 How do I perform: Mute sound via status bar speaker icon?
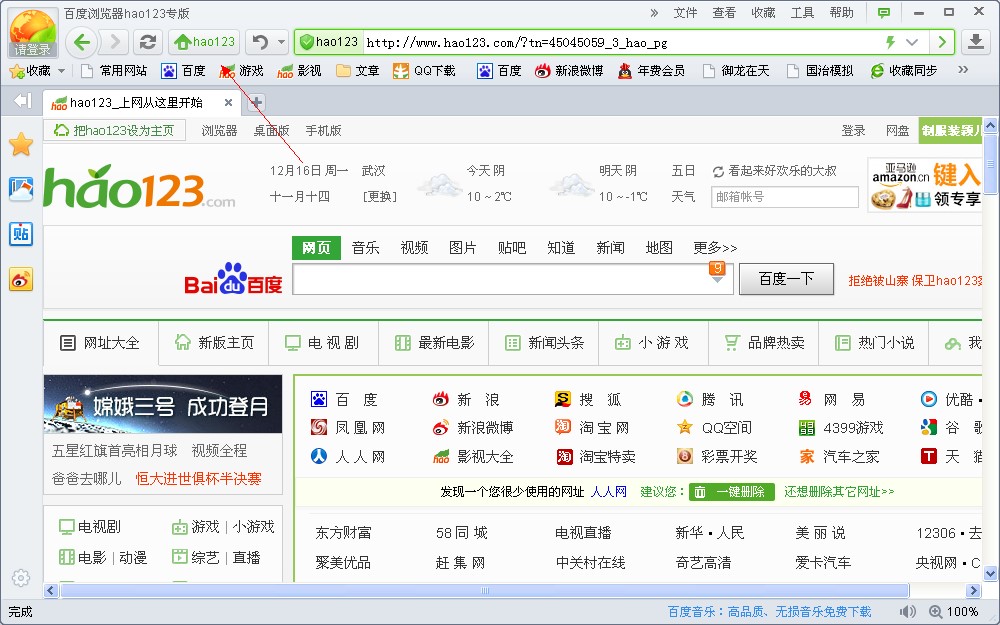[907, 611]
